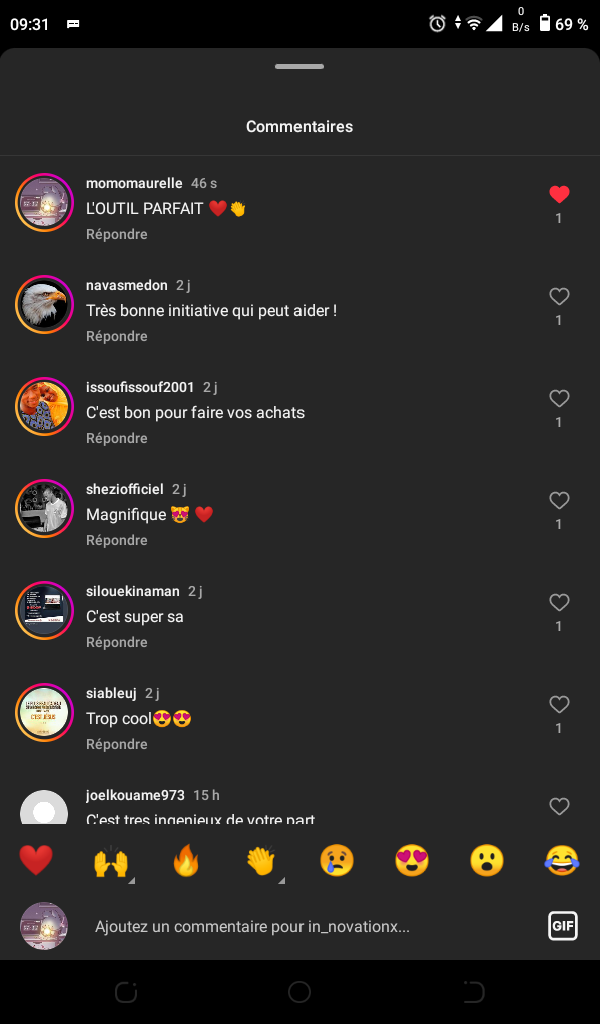Insert the red heart emoji reaction

coord(36,860)
